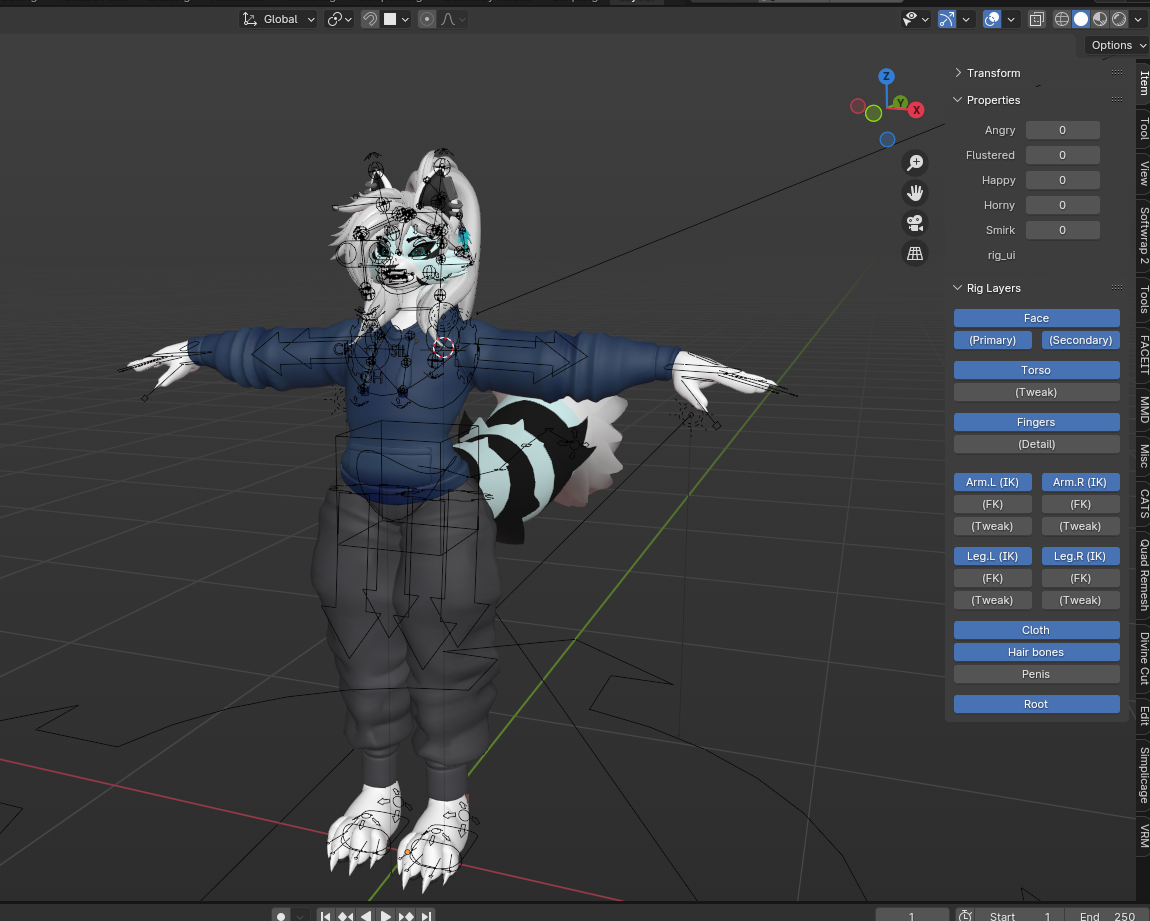Click the Smirk value field
The width and height of the screenshot is (1150, 921).
tap(1062, 230)
